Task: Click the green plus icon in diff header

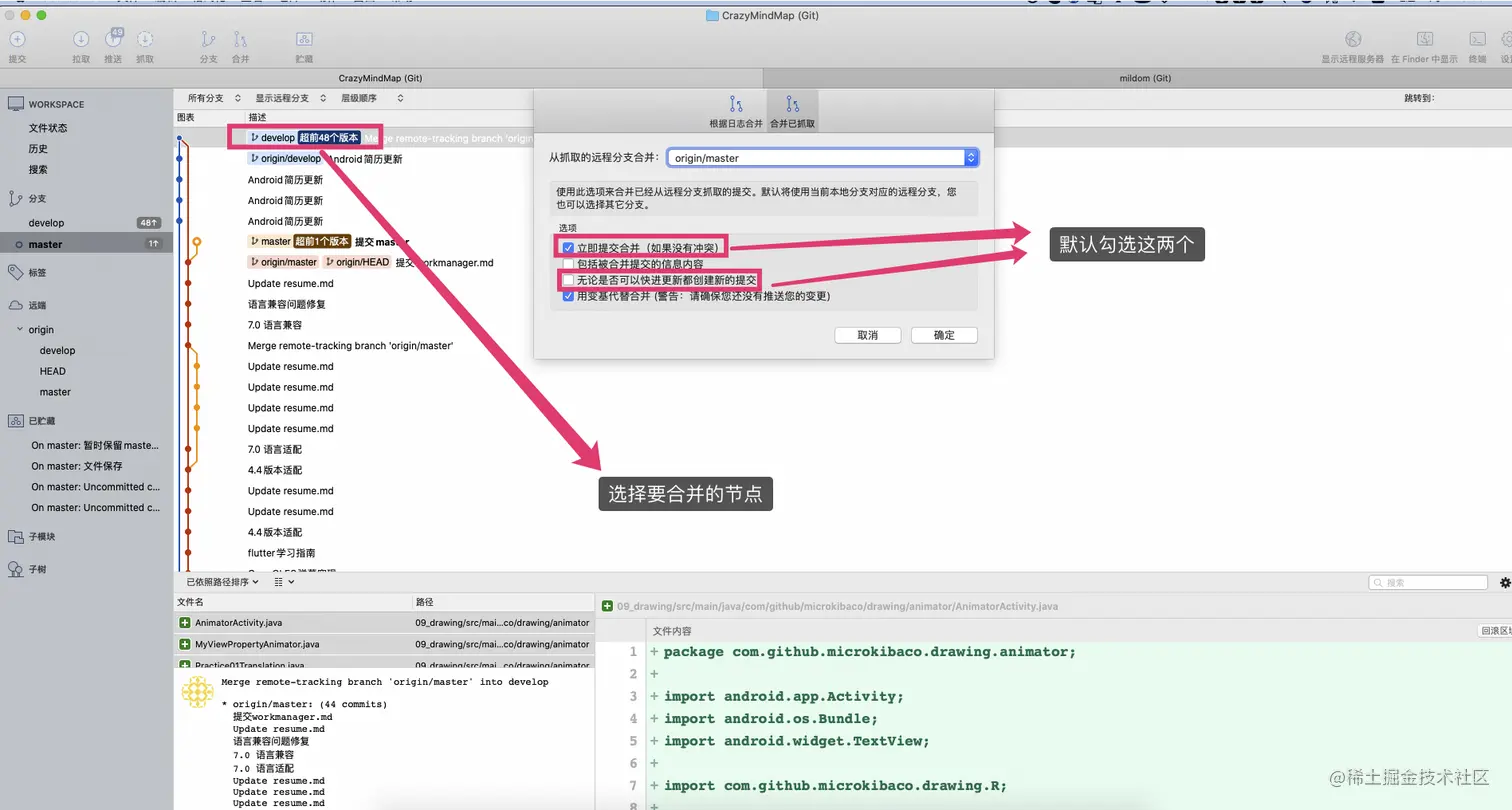Action: 607,606
